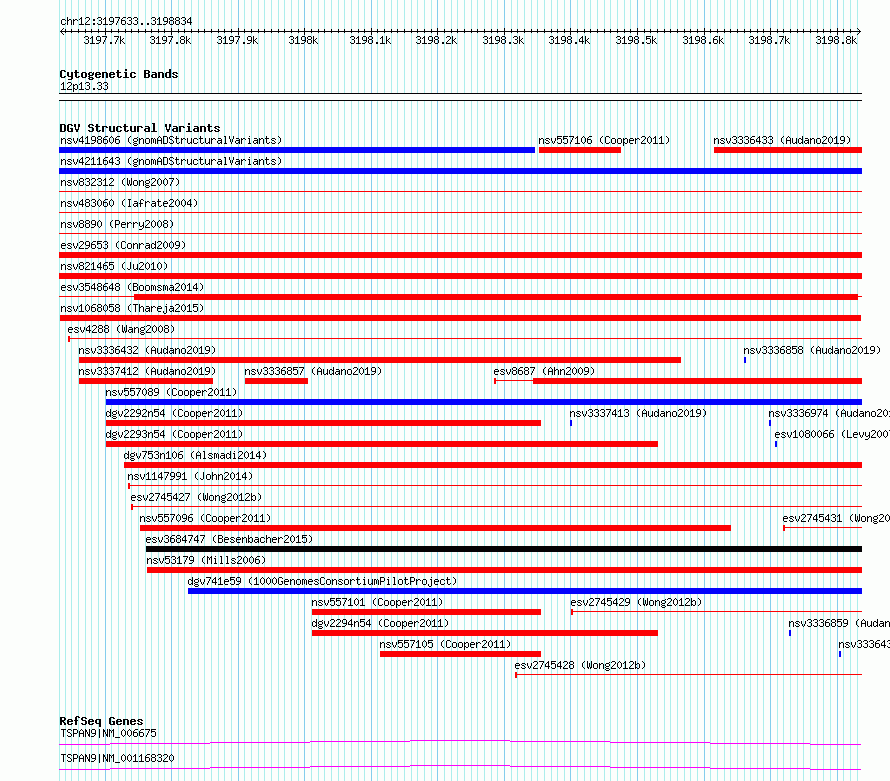Viewport: 890px width, 781px height.
Task: Open the nsv3336433 (Audano2019) variant label
Action: click(782, 140)
